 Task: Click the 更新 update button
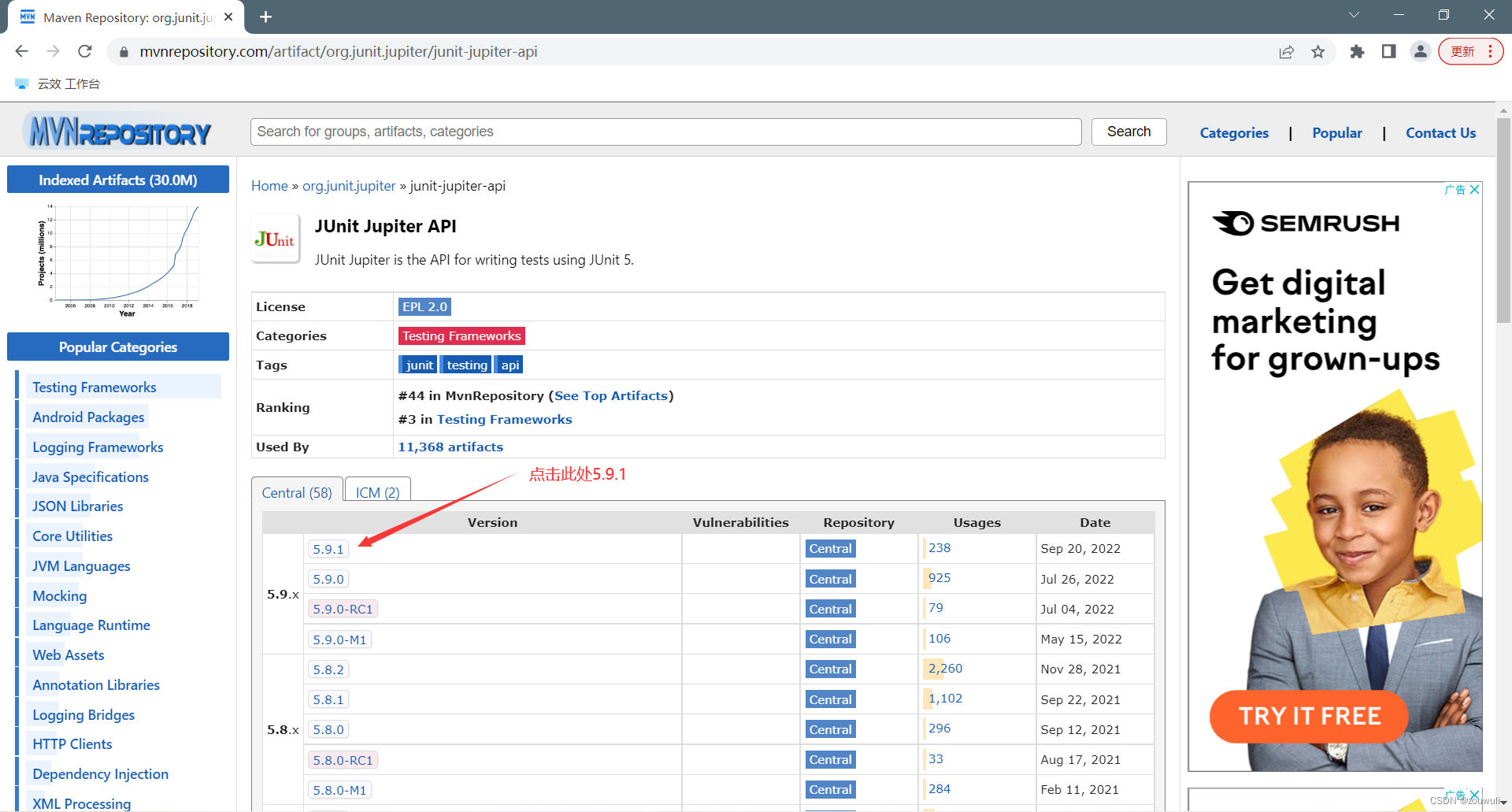pyautogui.click(x=1470, y=52)
